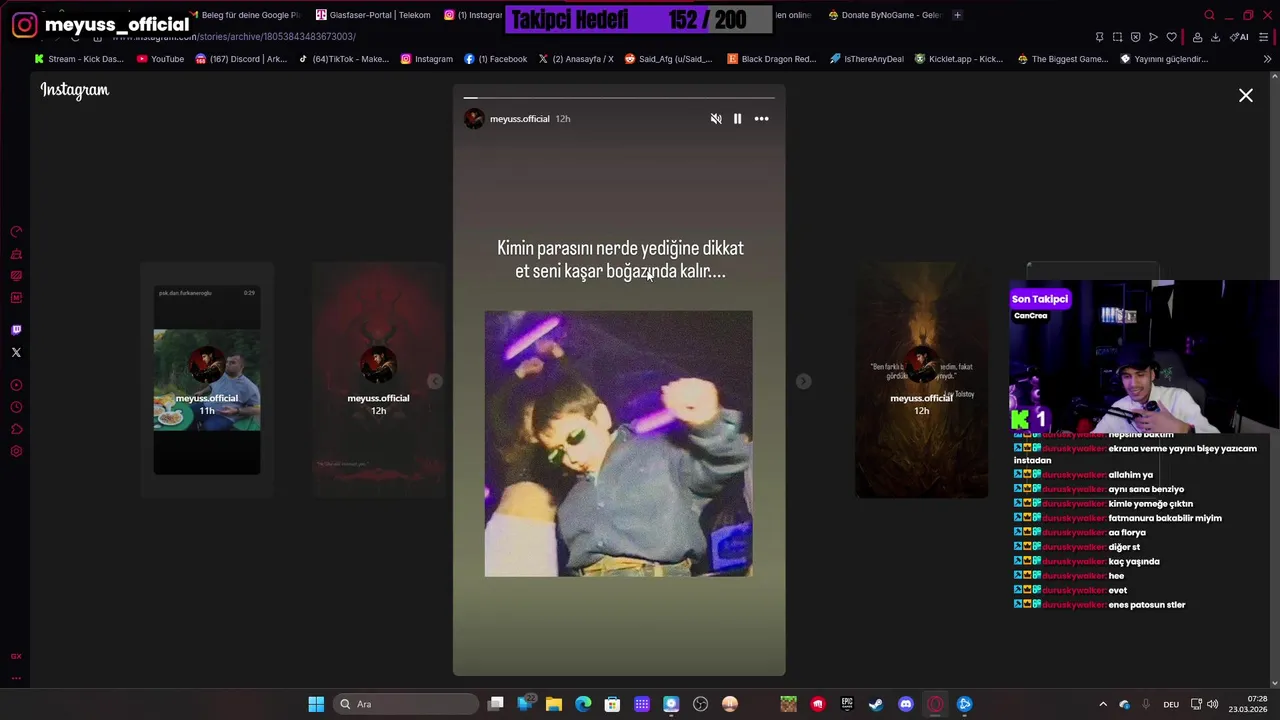This screenshot has width=1280, height=720.
Task: Open History clock icon in Opera sidebar
Action: coord(16,407)
